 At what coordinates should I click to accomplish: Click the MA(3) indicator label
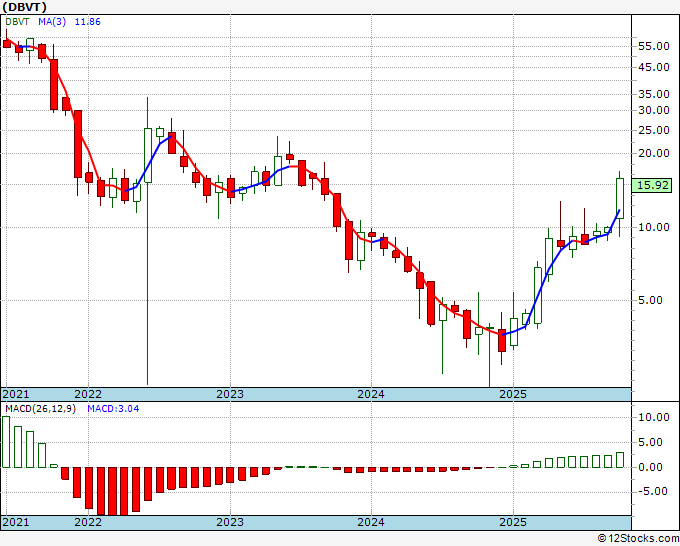click(52, 22)
